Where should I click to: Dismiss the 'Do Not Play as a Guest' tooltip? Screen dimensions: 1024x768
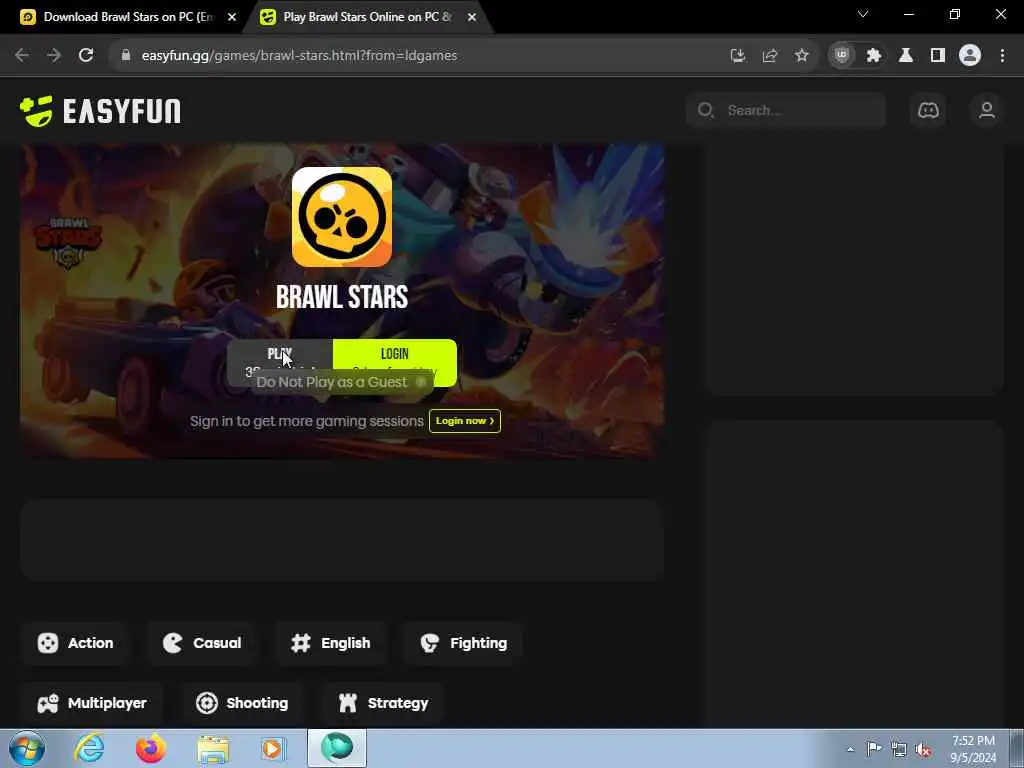[x=421, y=382]
